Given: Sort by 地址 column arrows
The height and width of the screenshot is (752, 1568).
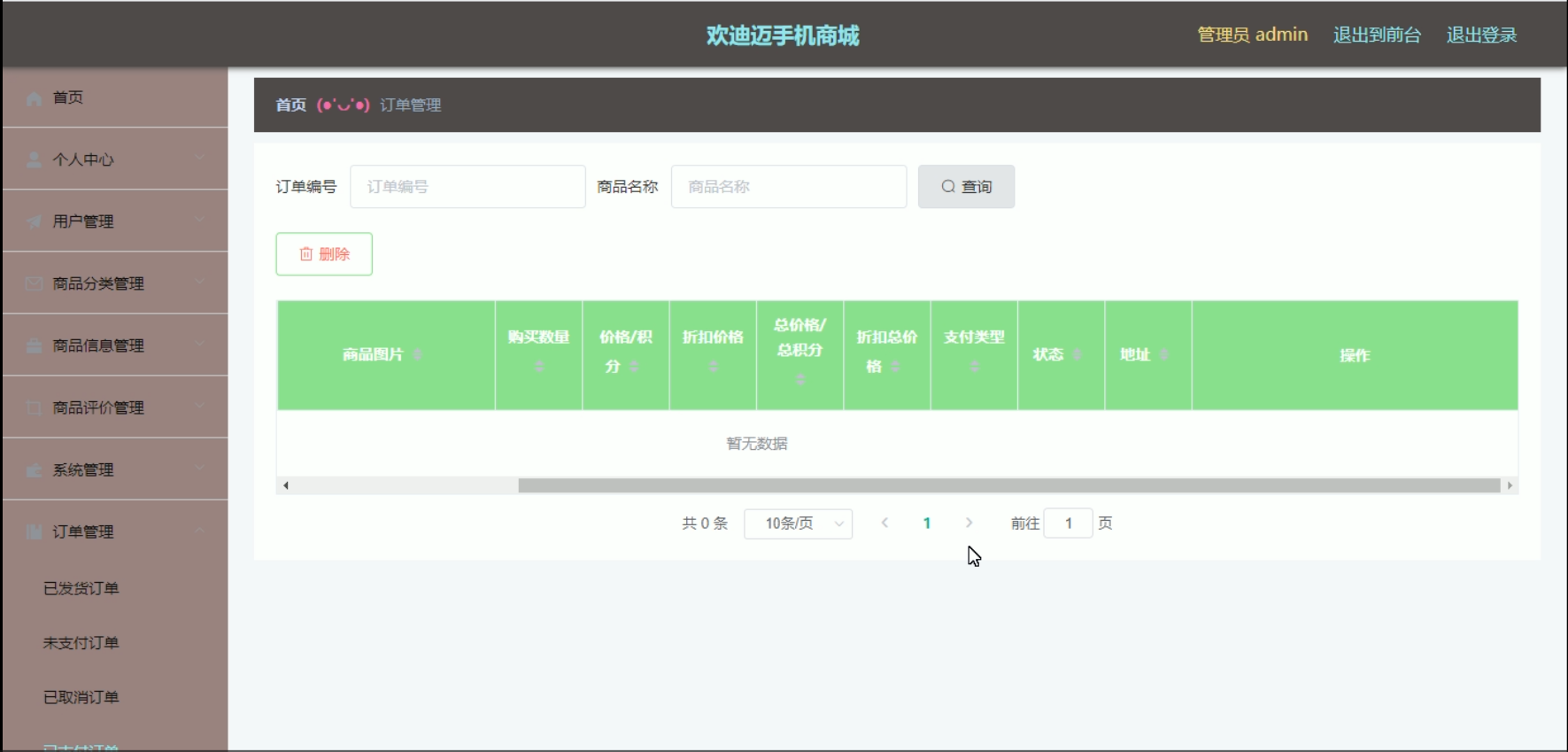Looking at the screenshot, I should click(x=1163, y=354).
